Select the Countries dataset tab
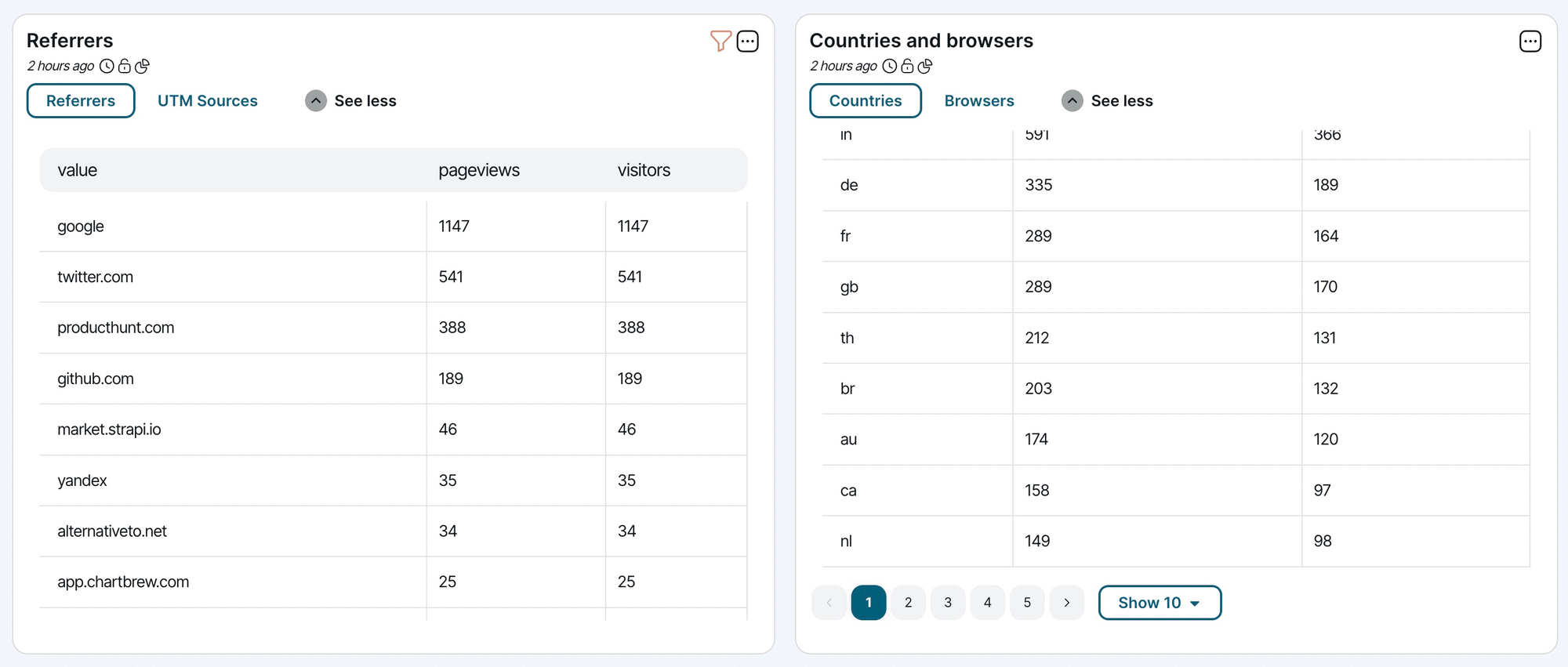The width and height of the screenshot is (1568, 667). pyautogui.click(x=865, y=101)
